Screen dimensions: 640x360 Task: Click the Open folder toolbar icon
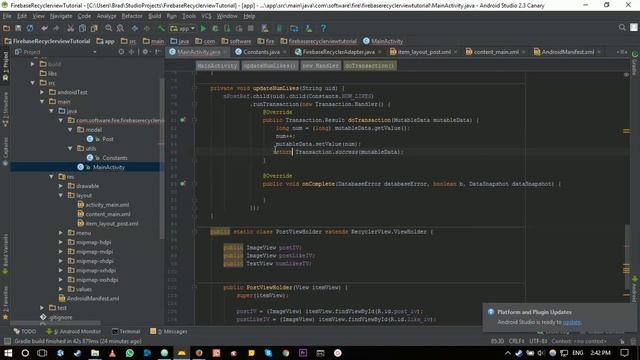(x=6, y=29)
